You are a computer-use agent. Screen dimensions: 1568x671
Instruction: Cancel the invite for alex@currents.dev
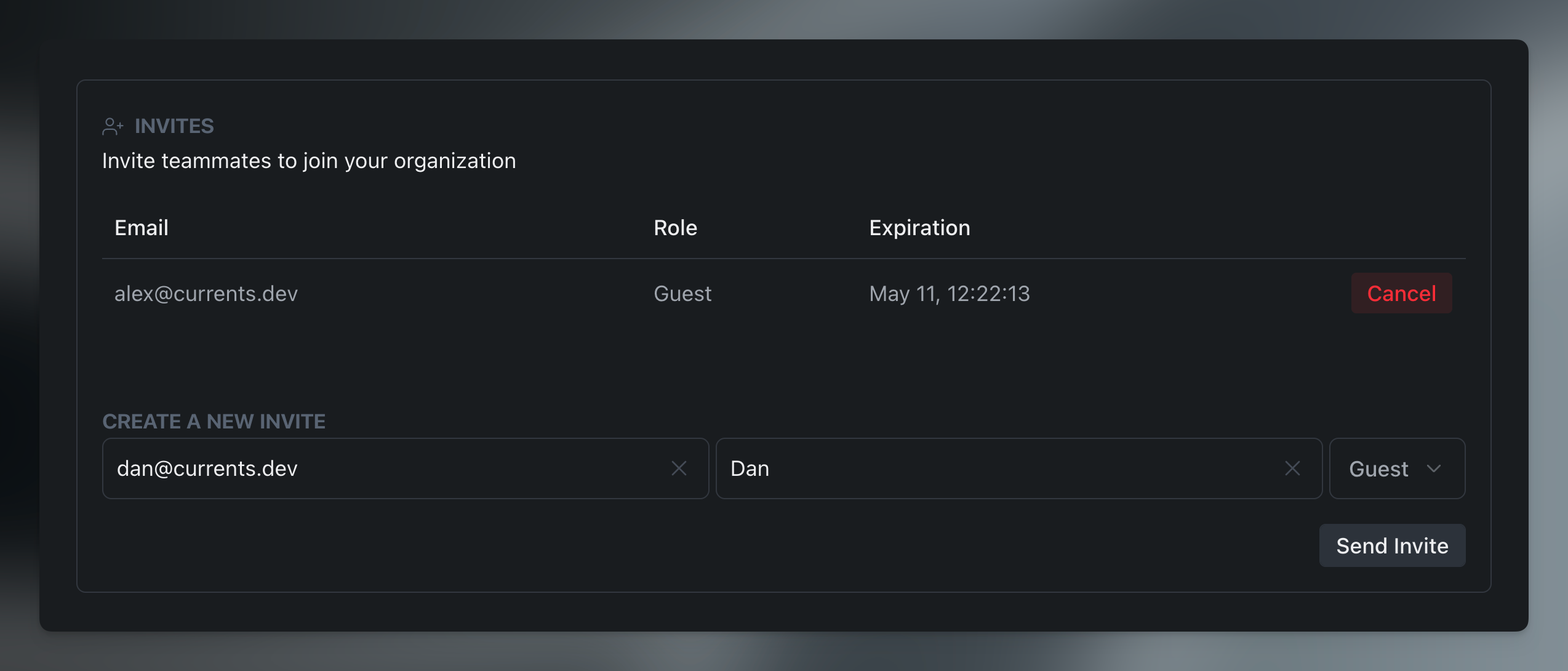tap(1401, 293)
